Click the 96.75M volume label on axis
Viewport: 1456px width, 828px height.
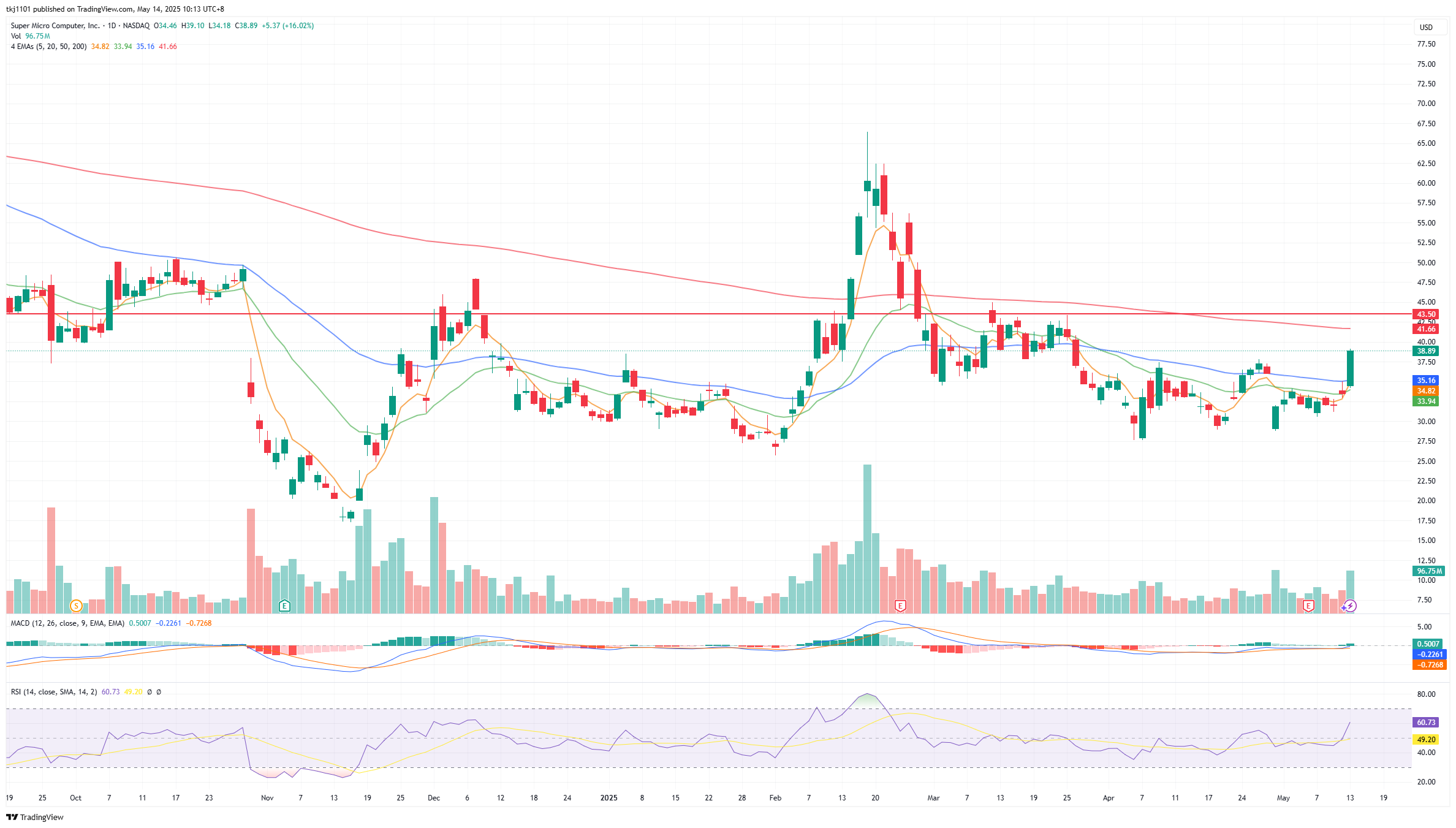click(1429, 571)
